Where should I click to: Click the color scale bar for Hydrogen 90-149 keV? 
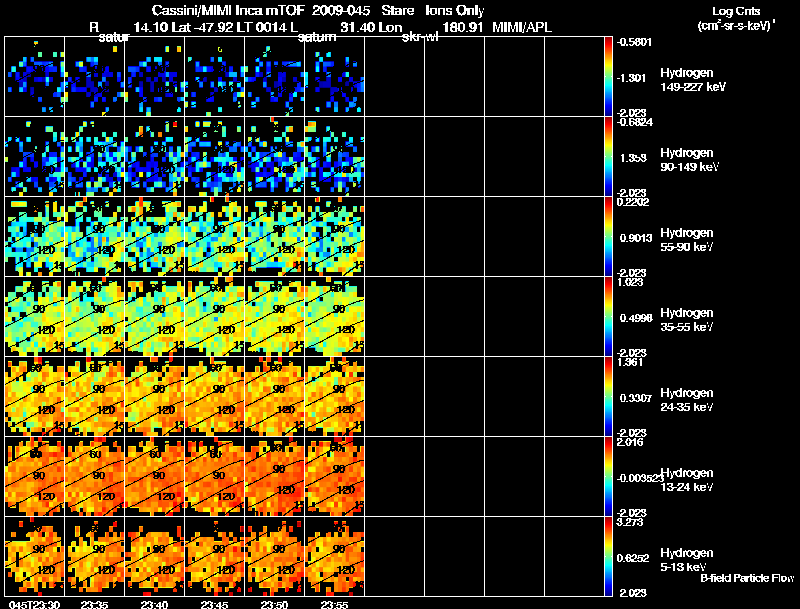(x=608, y=157)
